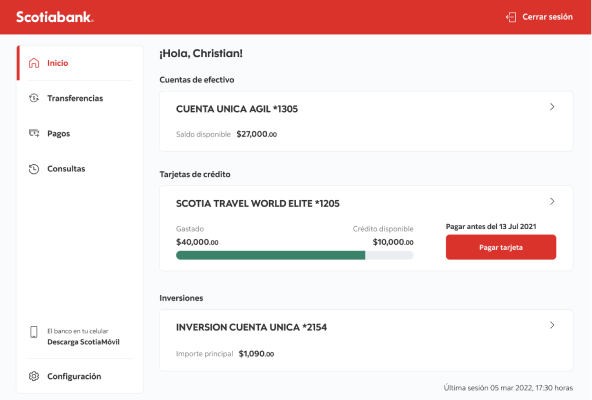Viewport: 592px width, 400px height.
Task: Click the Última sesión timestamp text
Action: point(508,388)
